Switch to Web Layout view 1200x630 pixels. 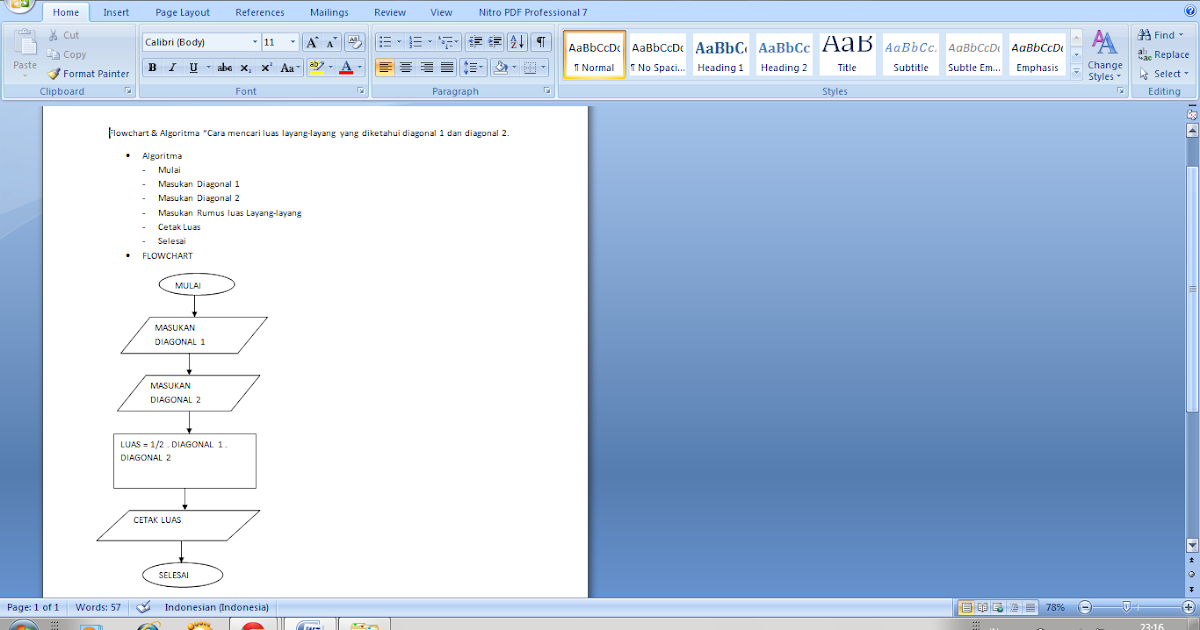pos(998,607)
